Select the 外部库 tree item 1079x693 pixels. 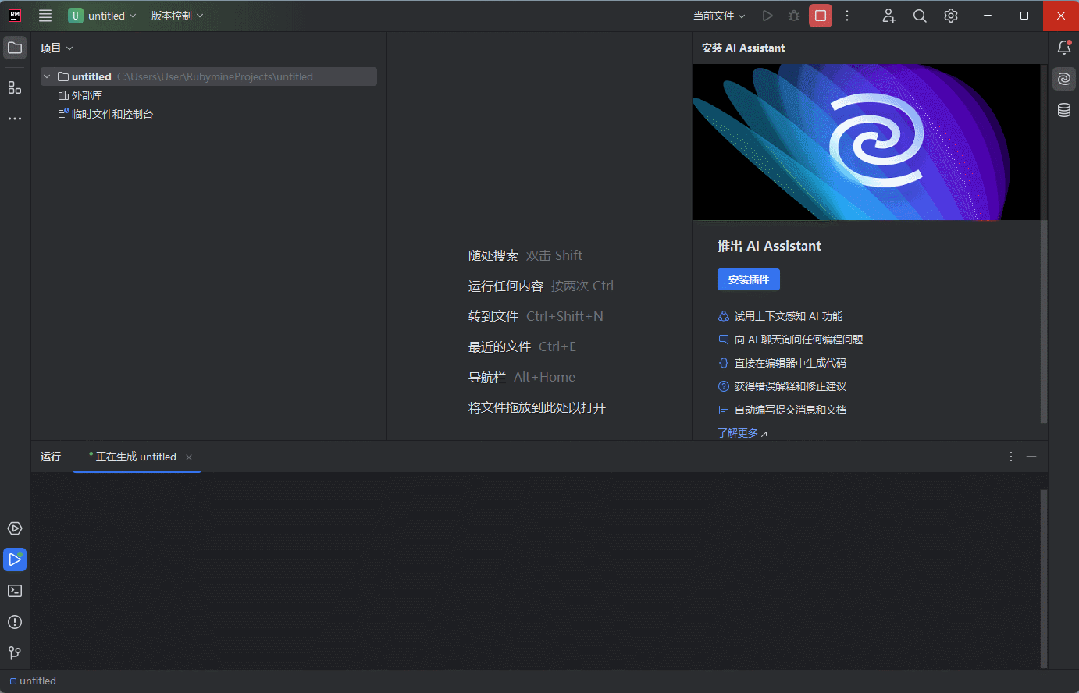coord(81,95)
